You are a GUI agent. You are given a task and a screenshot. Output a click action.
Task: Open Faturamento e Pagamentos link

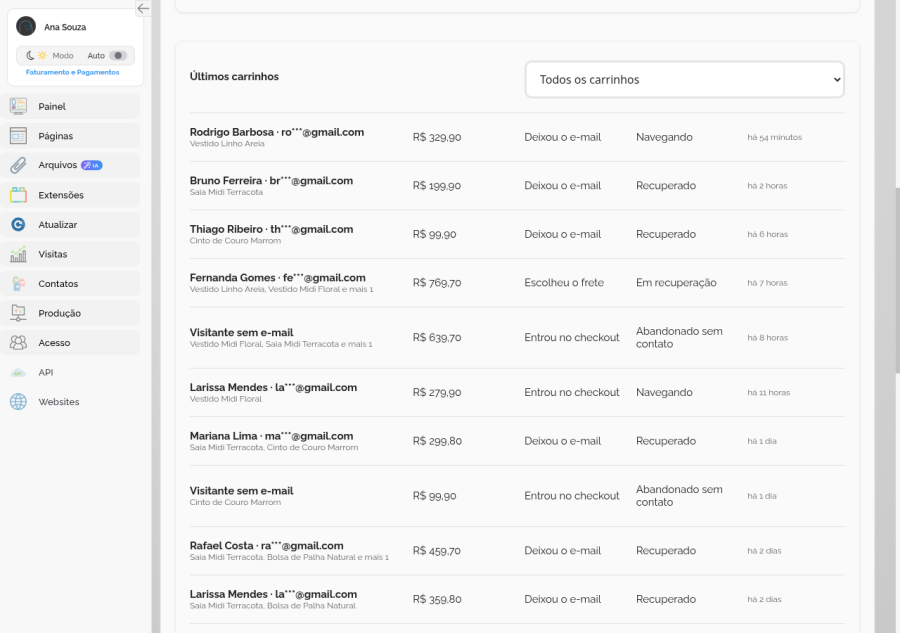72,72
